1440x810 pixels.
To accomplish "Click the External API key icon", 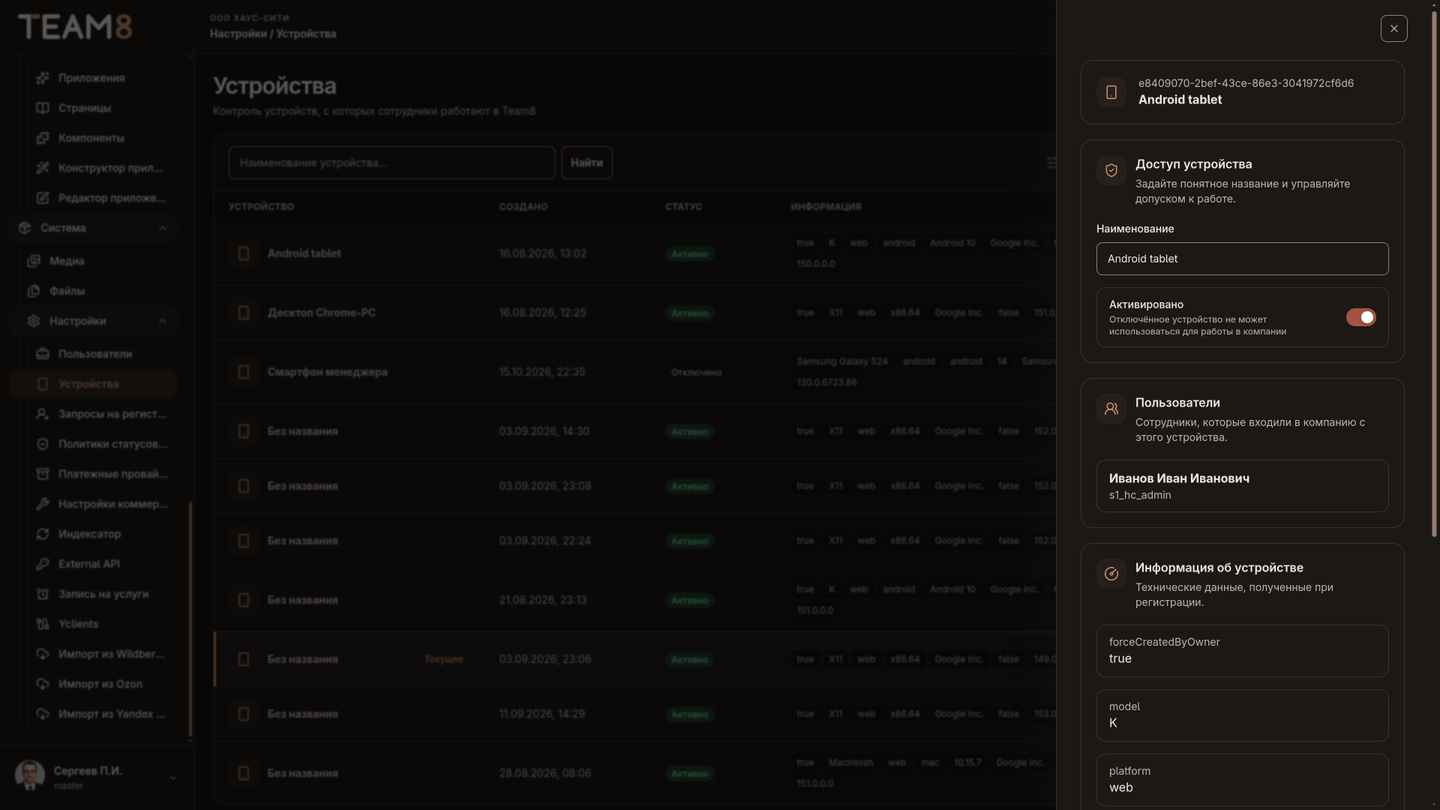I will 42,564.
